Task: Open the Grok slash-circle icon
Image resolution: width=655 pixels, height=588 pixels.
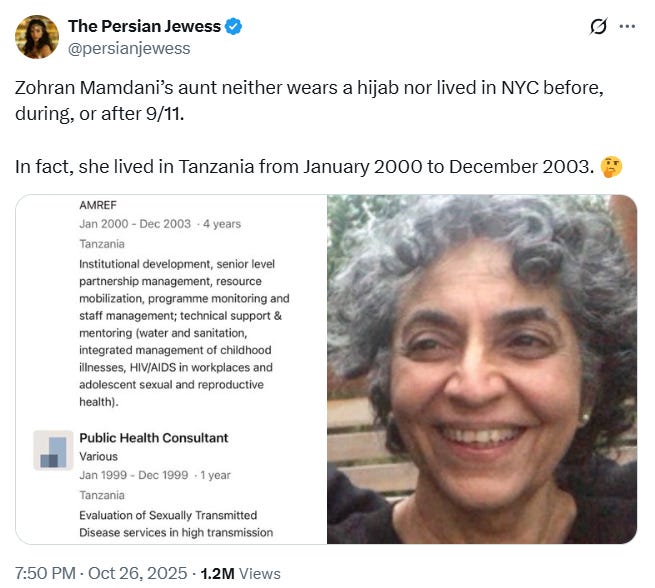Action: click(x=598, y=27)
